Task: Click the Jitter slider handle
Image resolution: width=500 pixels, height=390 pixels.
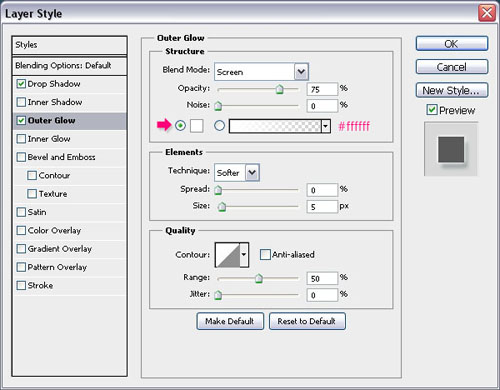Action: pyautogui.click(x=218, y=295)
